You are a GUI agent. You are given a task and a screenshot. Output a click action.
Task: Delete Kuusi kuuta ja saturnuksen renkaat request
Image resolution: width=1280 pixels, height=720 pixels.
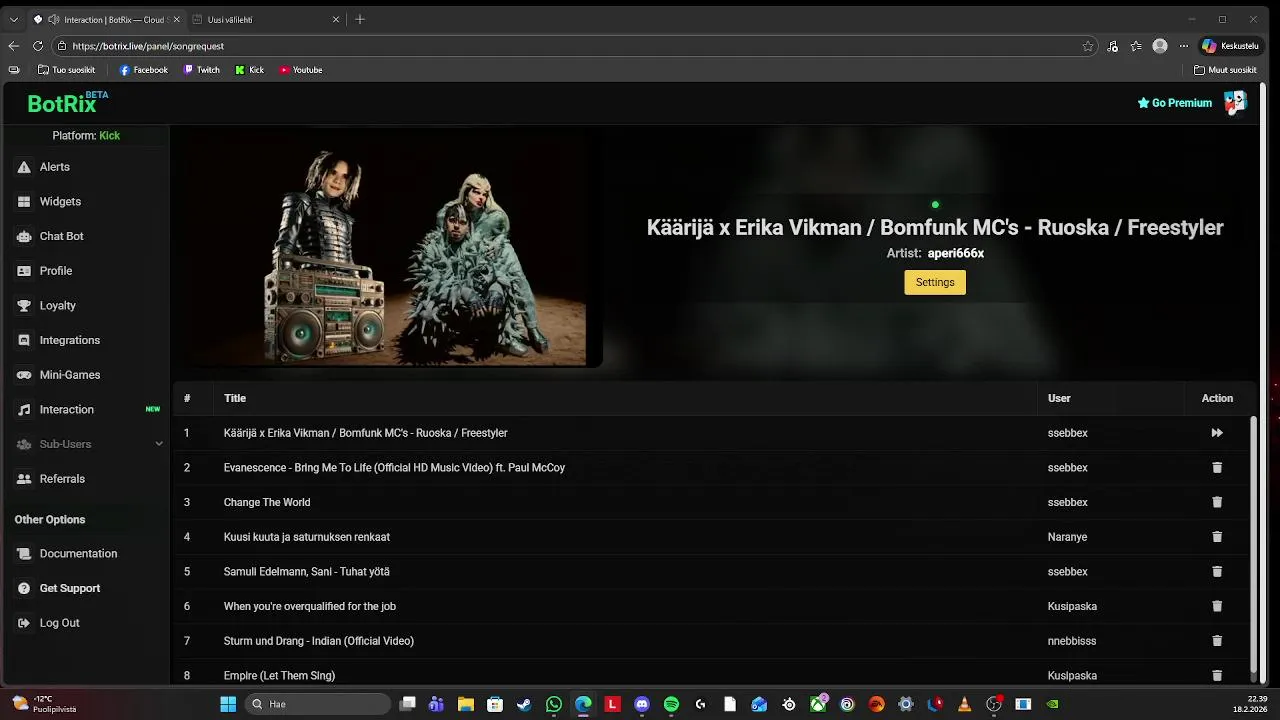tap(1217, 537)
